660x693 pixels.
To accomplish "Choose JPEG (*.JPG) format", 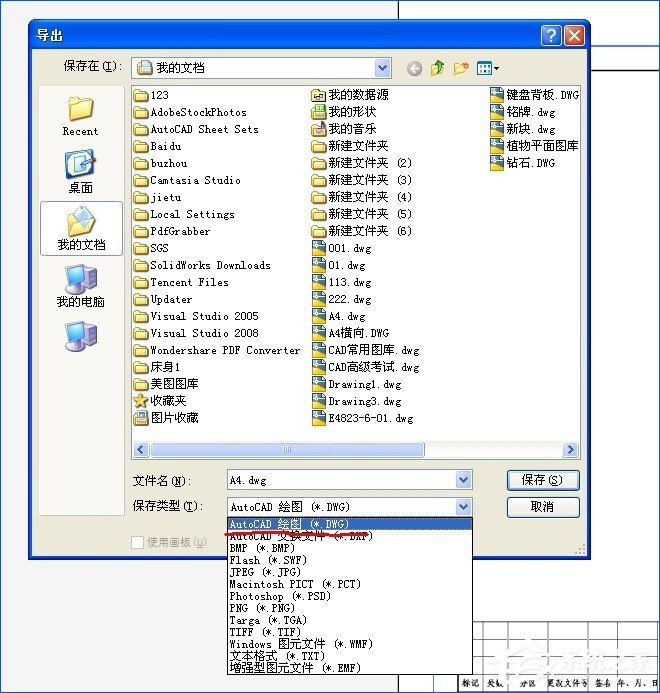I will click(x=350, y=572).
